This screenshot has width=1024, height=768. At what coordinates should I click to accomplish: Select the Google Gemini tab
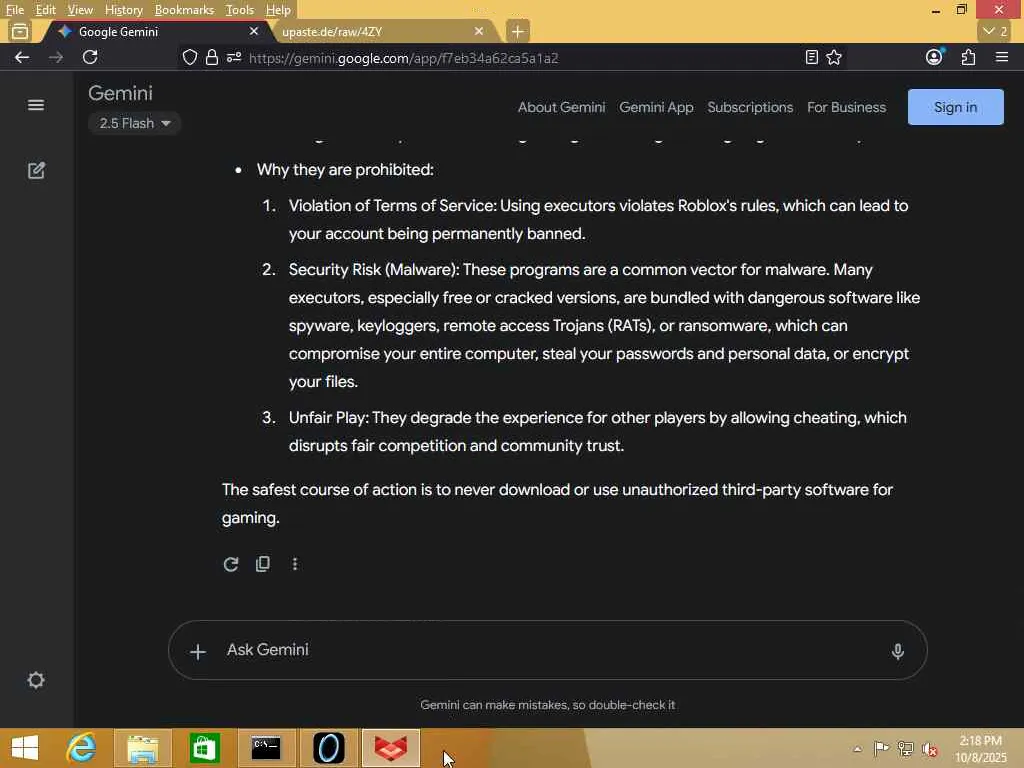(x=157, y=31)
